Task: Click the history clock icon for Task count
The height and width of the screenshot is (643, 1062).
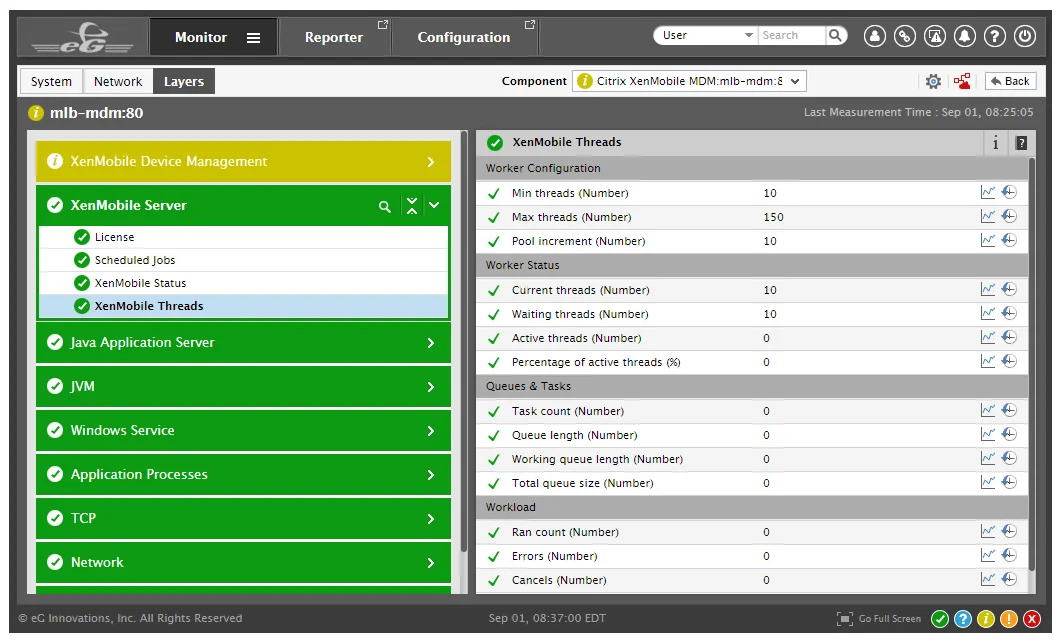Action: [1009, 411]
